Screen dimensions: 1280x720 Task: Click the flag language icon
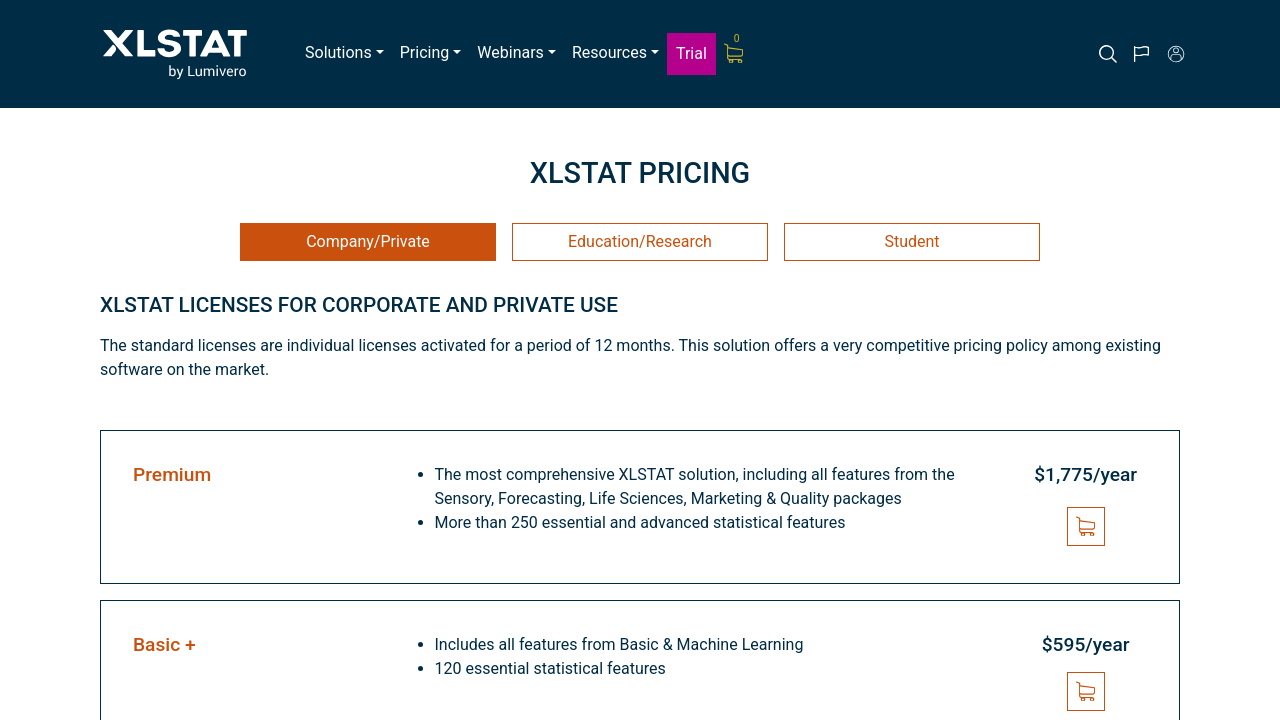click(1141, 54)
